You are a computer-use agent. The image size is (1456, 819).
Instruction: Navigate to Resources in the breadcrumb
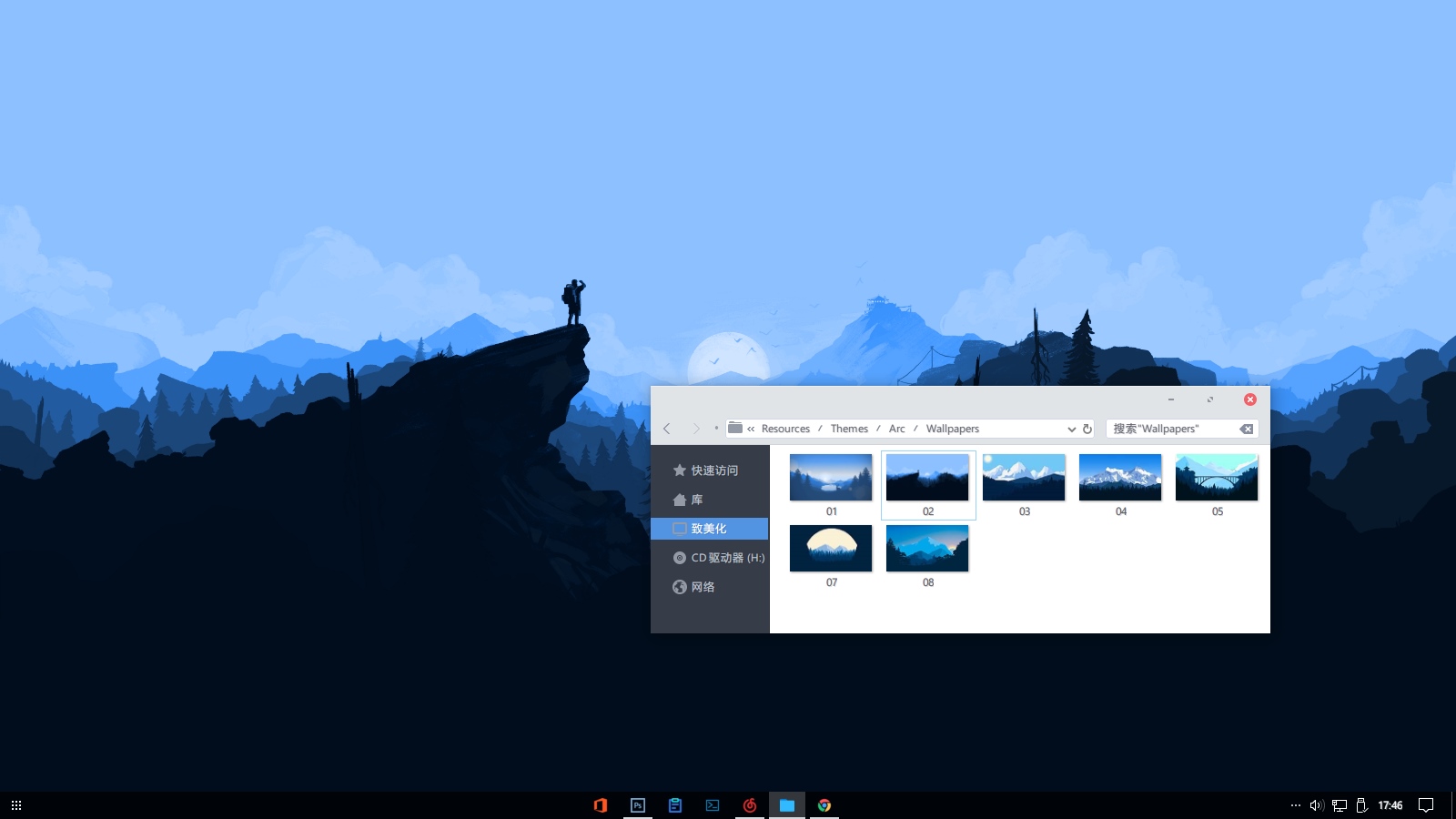pos(785,429)
